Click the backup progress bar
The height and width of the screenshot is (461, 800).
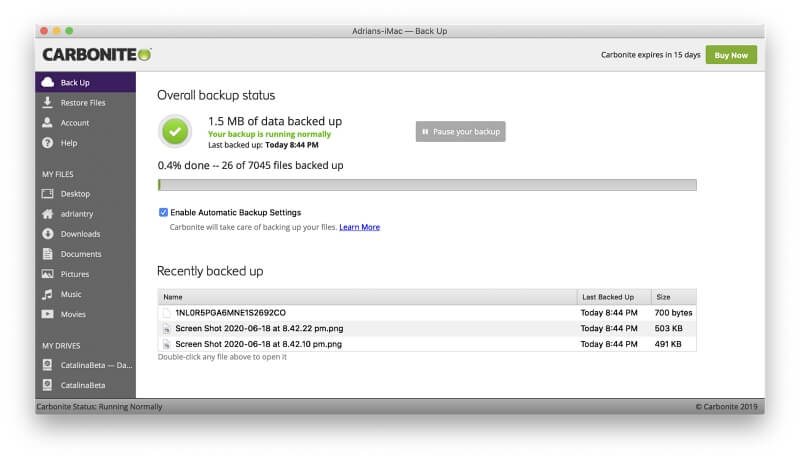(x=427, y=185)
